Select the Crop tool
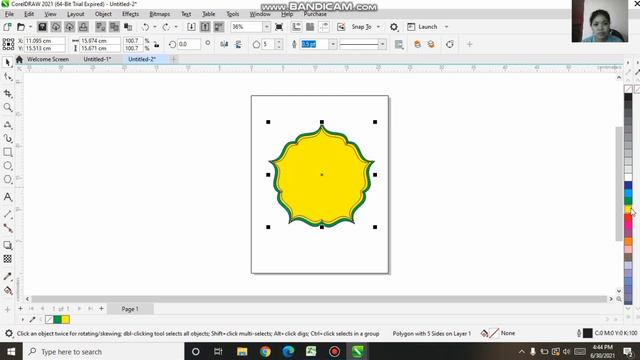 [7, 93]
